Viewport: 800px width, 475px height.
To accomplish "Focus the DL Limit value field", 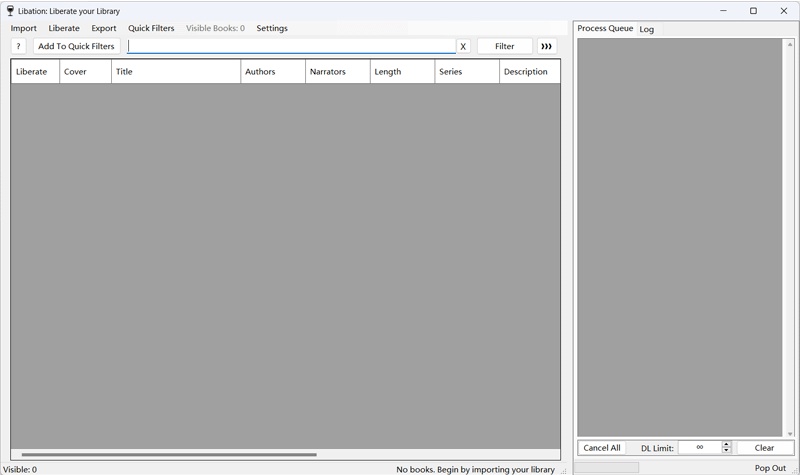I will [x=700, y=447].
